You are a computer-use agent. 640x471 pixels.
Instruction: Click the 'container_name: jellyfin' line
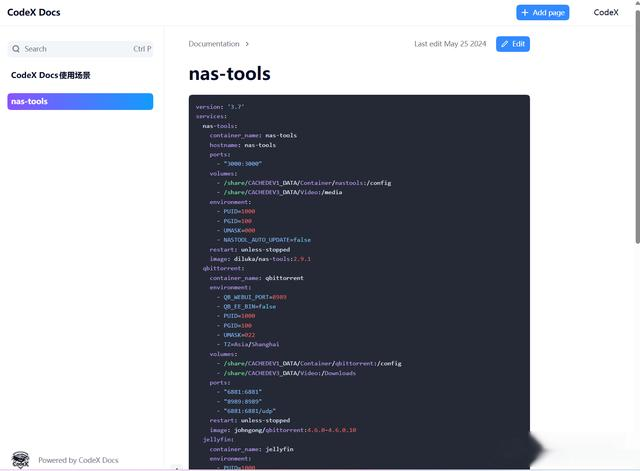[251, 449]
